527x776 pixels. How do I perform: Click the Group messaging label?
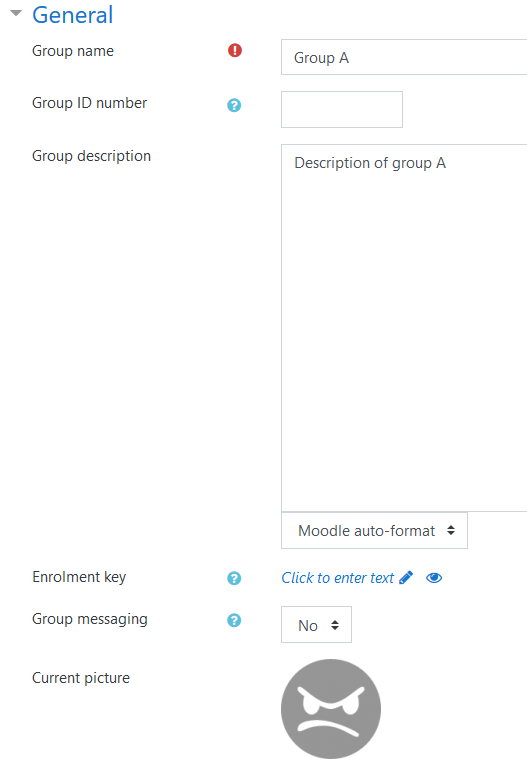pyautogui.click(x=90, y=619)
